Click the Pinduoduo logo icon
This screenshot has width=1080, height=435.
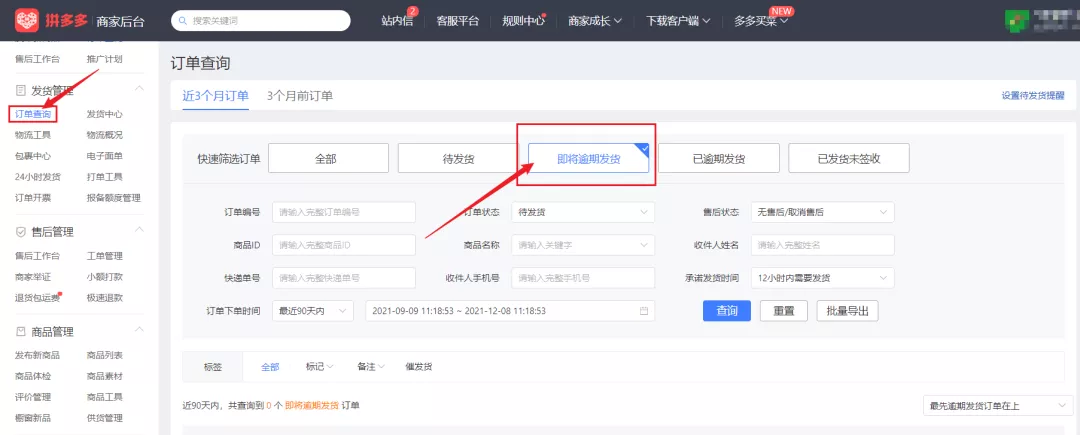coord(26,20)
